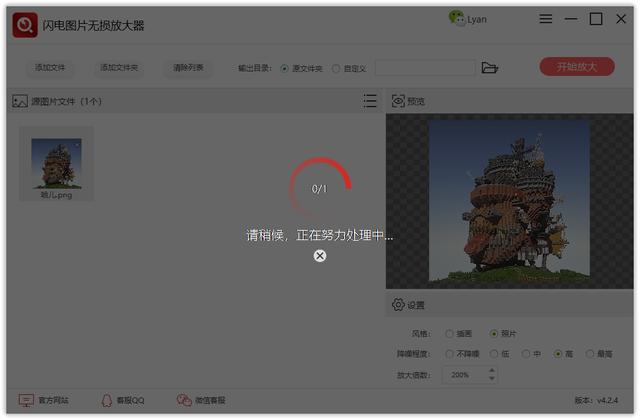The image size is (640, 420).
Task: Select 自定义 output directory option
Action: (349, 69)
